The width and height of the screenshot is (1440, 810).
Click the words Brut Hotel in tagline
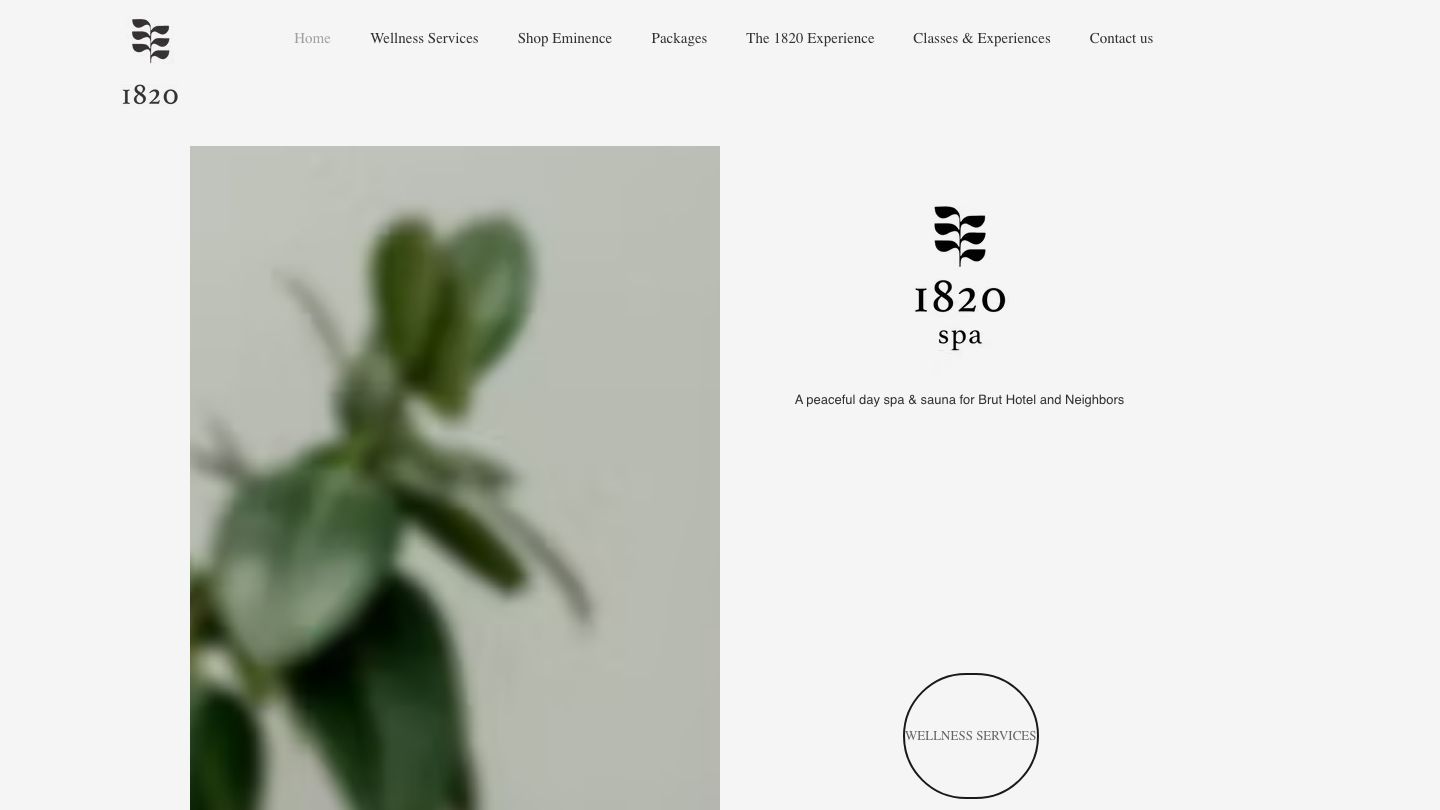[x=1007, y=400]
